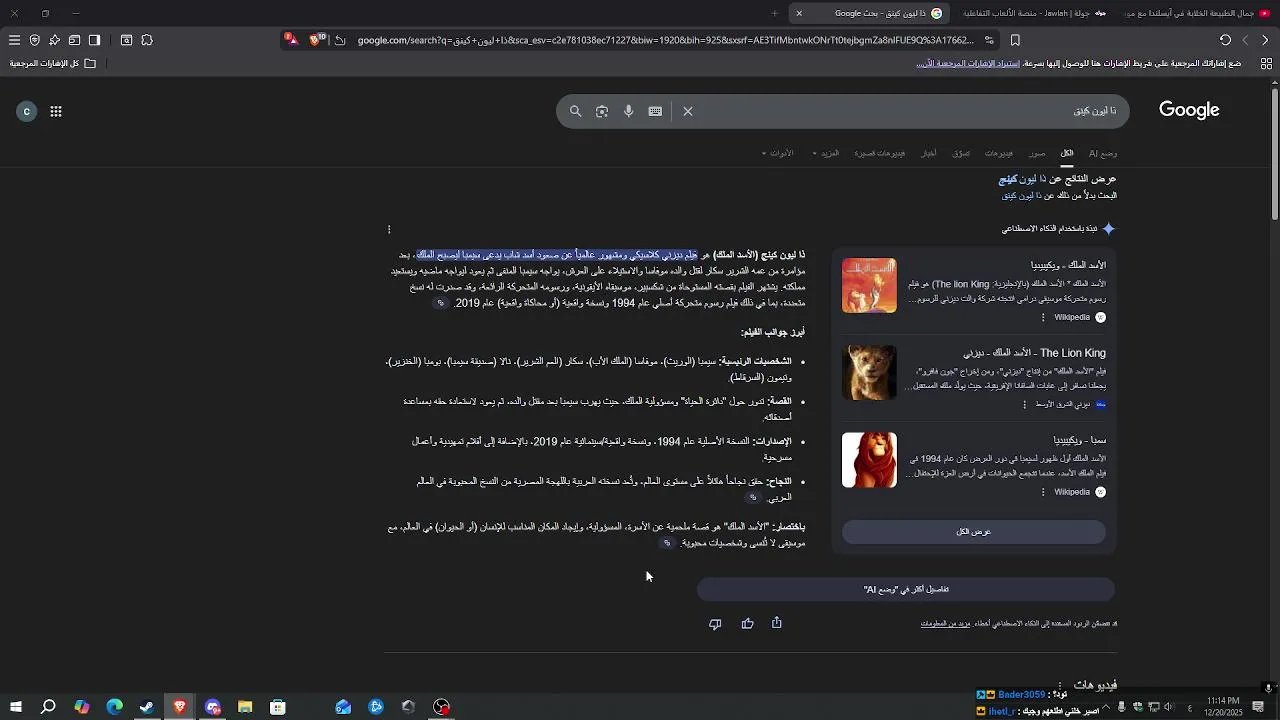Screen dimensions: 1280x720
Task: Open All bookmarks folder (كل الإشارات المرجعية)
Action: [x=53, y=63]
